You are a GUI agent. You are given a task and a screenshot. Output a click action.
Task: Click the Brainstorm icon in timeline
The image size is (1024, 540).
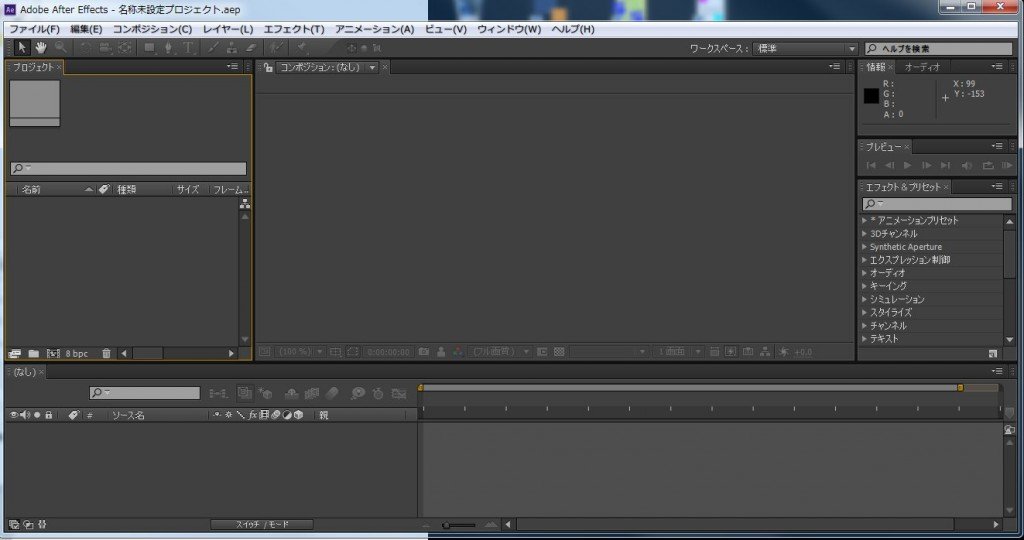(357, 393)
